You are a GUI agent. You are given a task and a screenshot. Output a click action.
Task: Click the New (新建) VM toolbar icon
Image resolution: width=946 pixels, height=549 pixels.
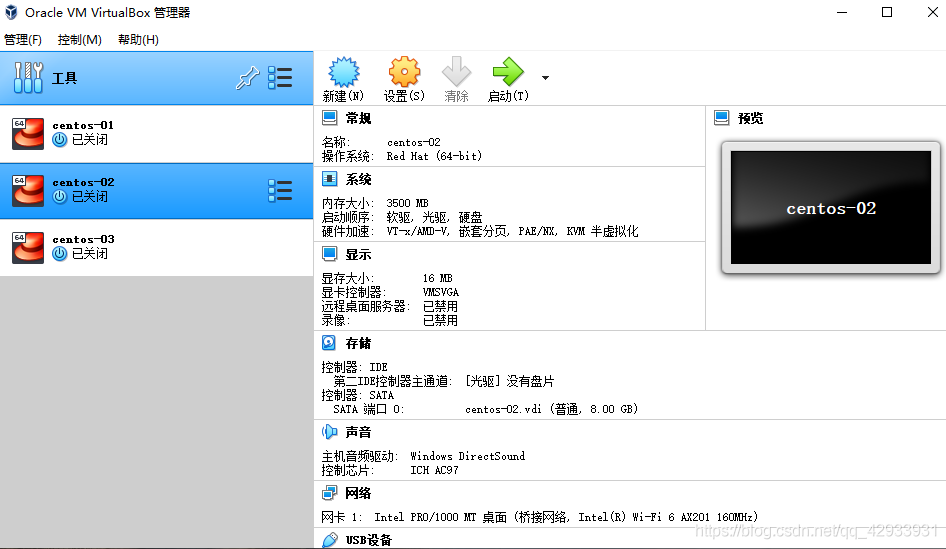(x=343, y=72)
